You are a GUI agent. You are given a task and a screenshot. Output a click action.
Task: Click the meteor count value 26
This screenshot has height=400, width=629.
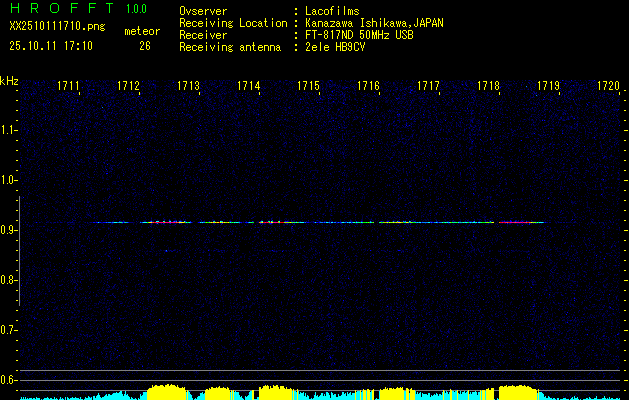click(x=145, y=46)
